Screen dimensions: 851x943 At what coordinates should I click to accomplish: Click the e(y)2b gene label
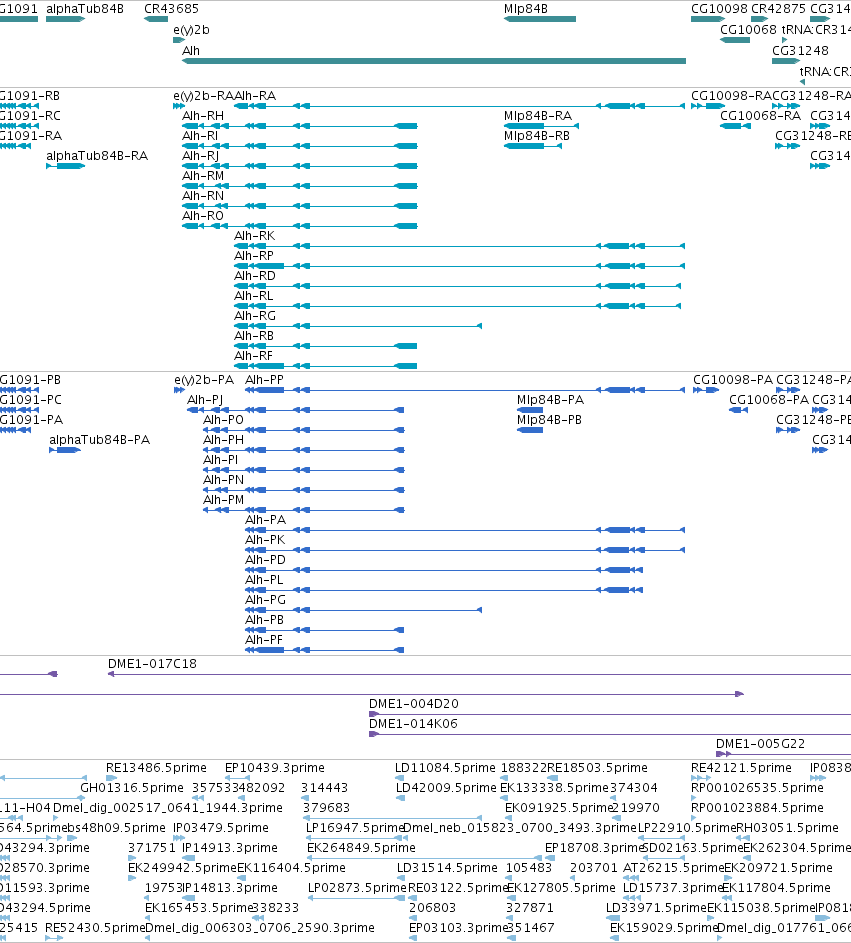[x=191, y=29]
